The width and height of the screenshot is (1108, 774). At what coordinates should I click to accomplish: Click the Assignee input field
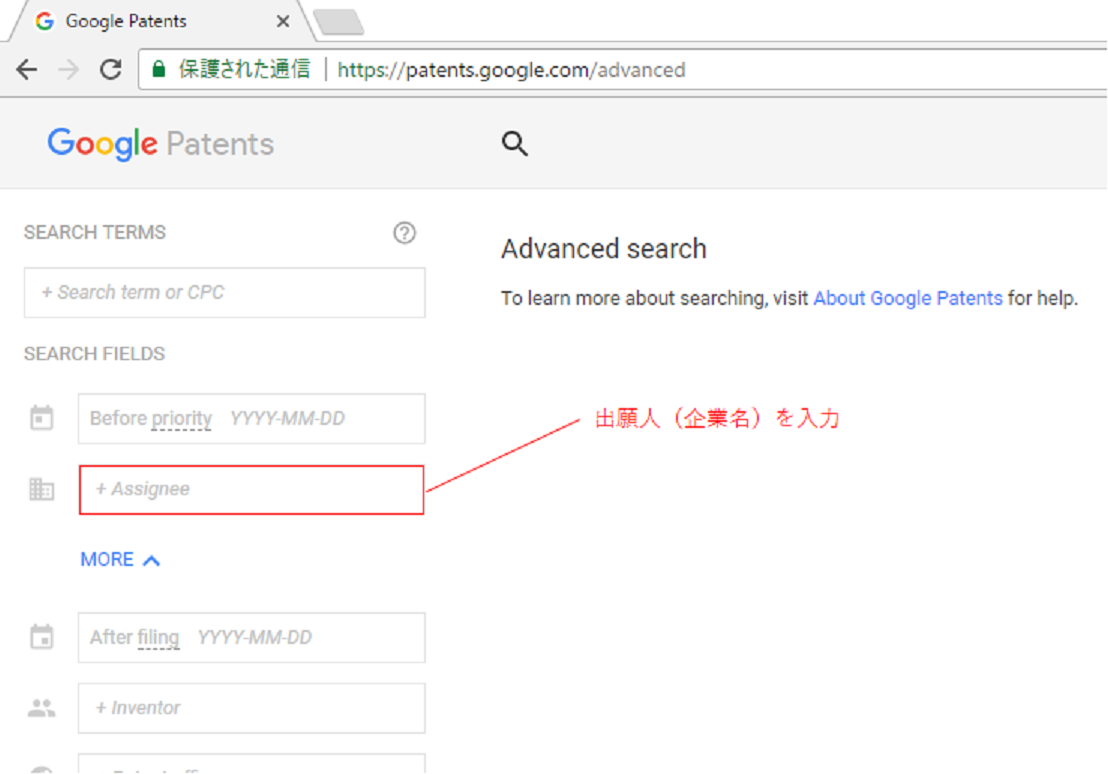pos(252,490)
